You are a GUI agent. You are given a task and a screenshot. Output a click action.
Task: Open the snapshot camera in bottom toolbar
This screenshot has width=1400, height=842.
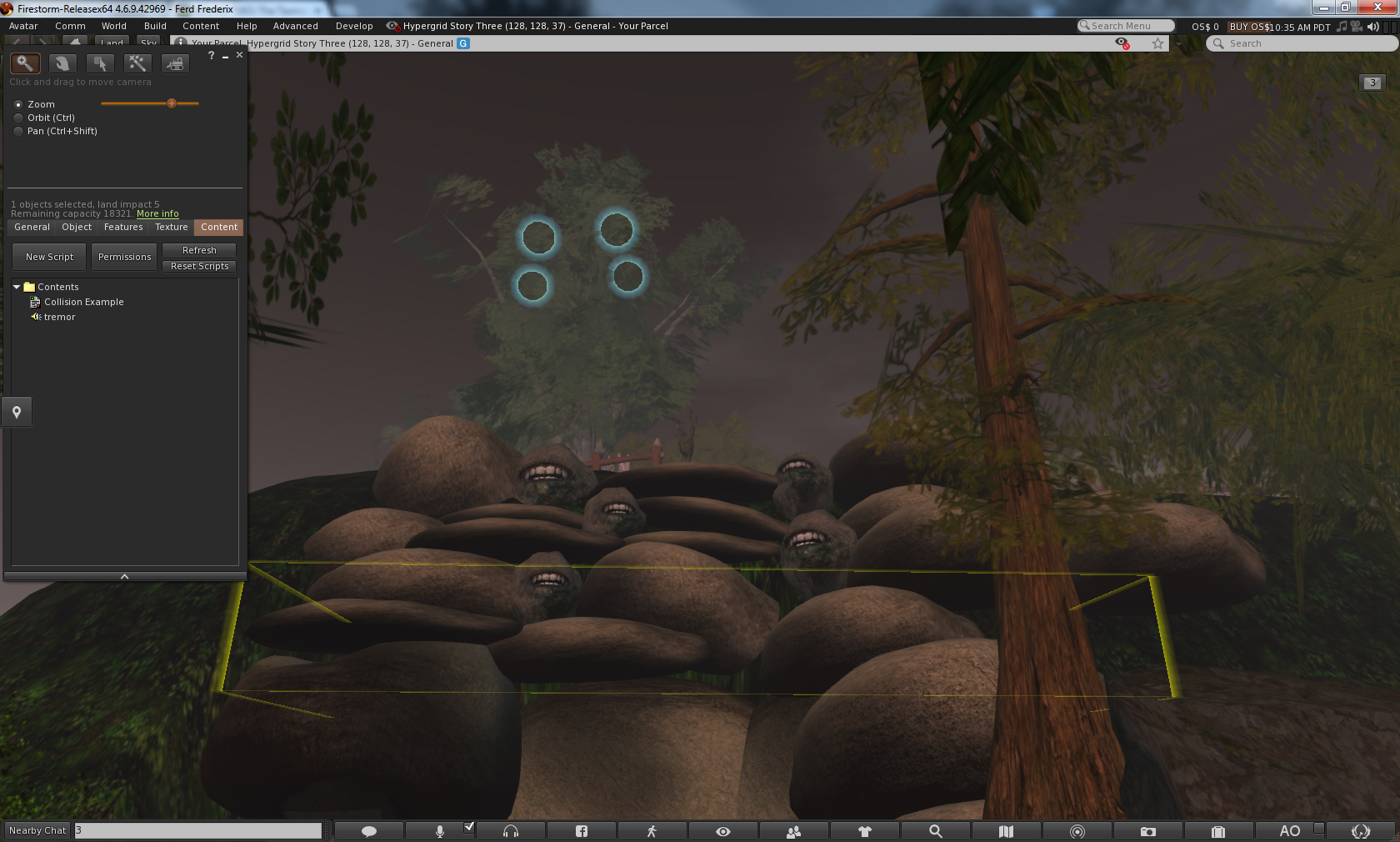1147,831
